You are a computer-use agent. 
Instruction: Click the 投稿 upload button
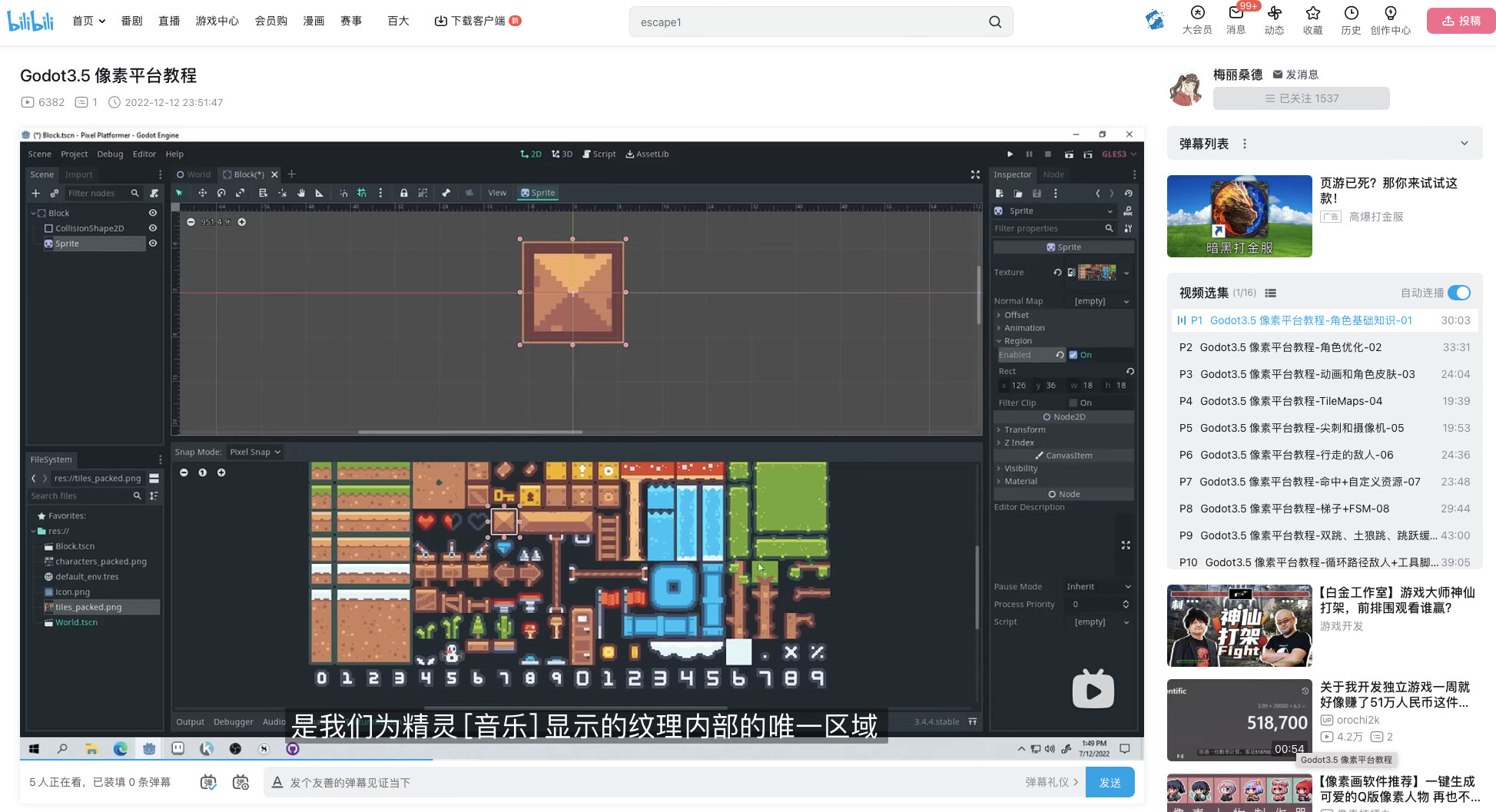pos(1461,21)
